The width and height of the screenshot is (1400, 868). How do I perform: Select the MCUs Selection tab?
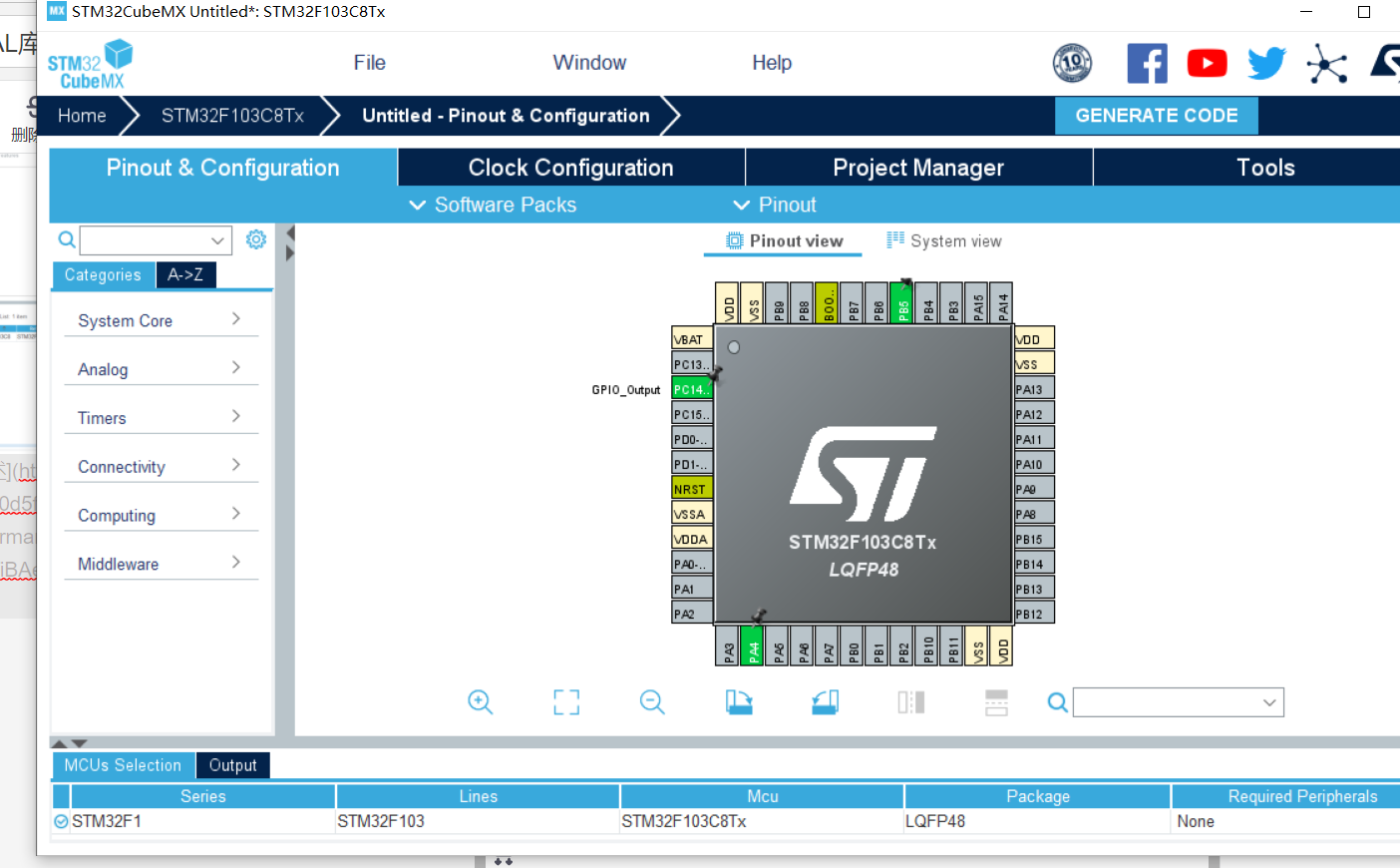point(123,765)
